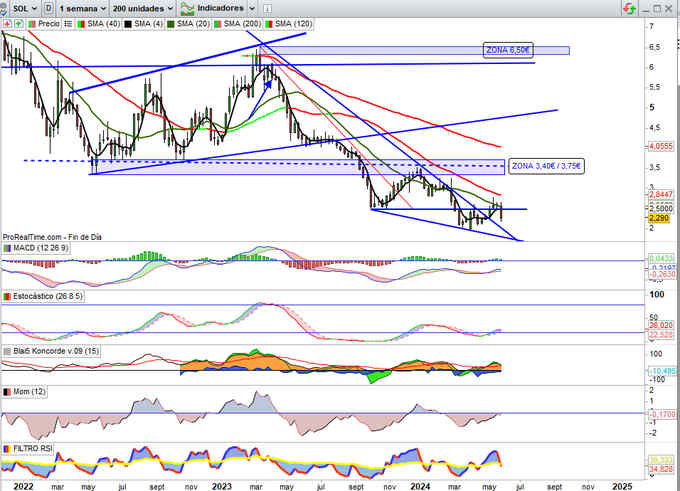Open the Indicadores panel
680x491 pixels.
tap(212, 8)
